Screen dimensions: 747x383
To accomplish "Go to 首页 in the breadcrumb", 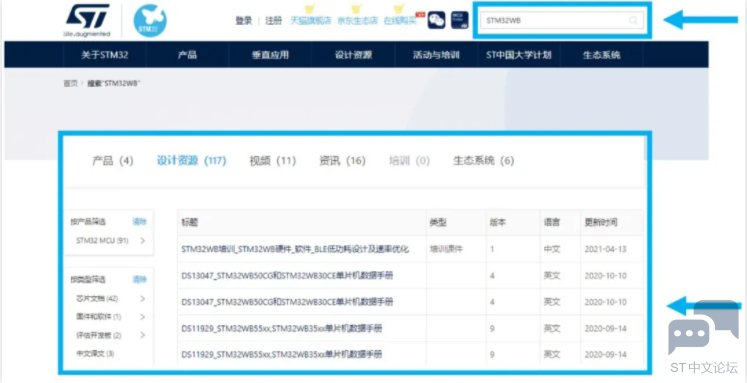I will [x=70, y=83].
